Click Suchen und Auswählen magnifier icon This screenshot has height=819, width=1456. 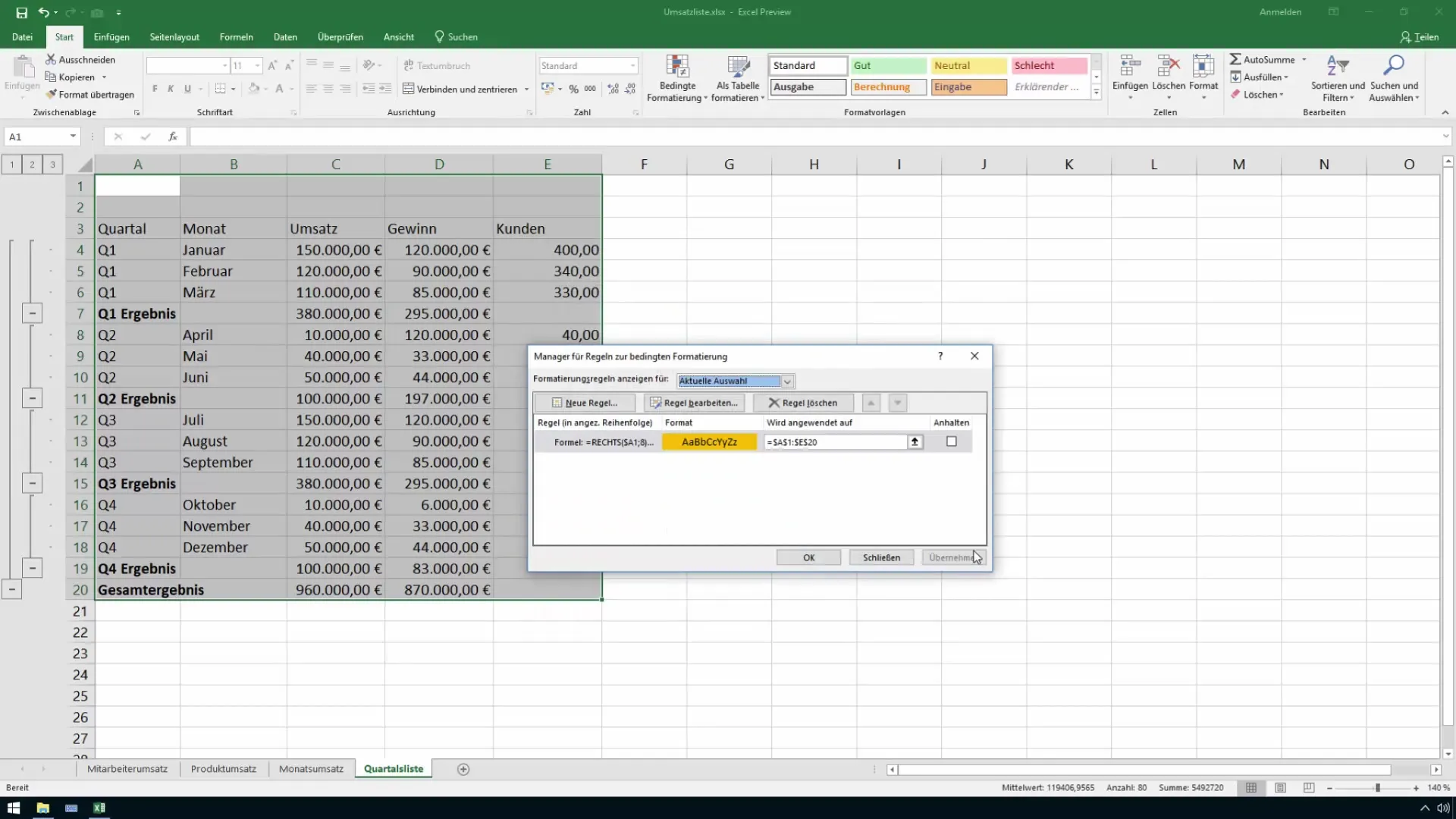pos(1393,66)
